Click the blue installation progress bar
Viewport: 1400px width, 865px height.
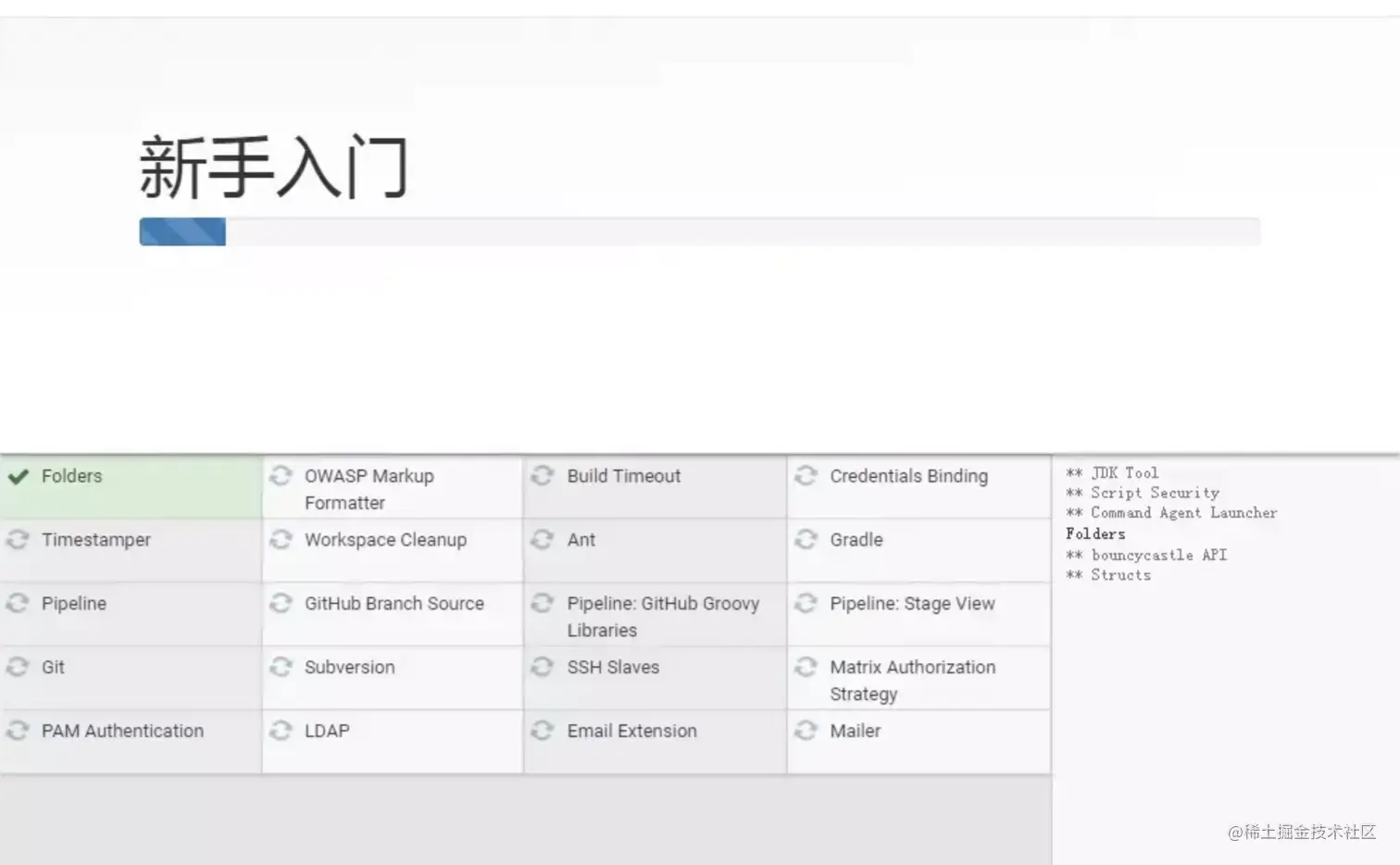point(182,232)
